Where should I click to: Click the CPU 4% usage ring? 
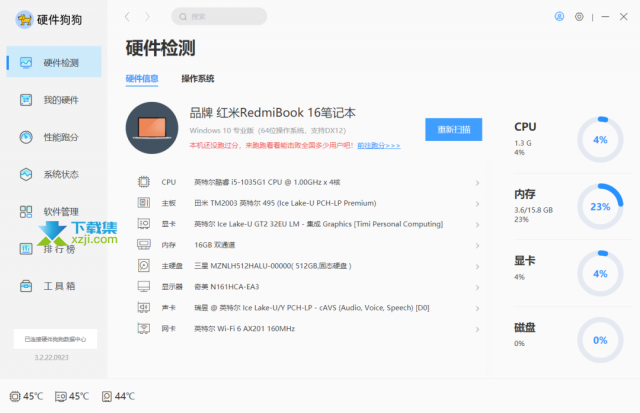[600, 140]
